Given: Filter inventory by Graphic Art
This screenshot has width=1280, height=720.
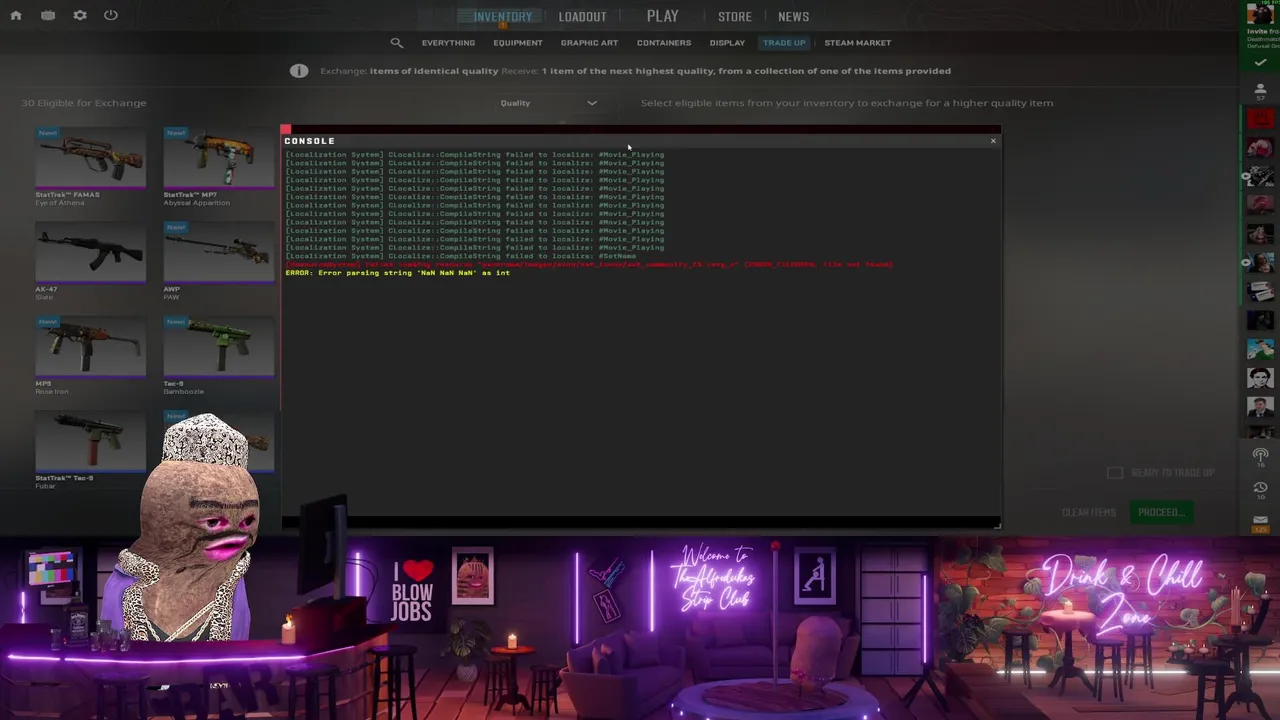Looking at the screenshot, I should click(x=589, y=43).
